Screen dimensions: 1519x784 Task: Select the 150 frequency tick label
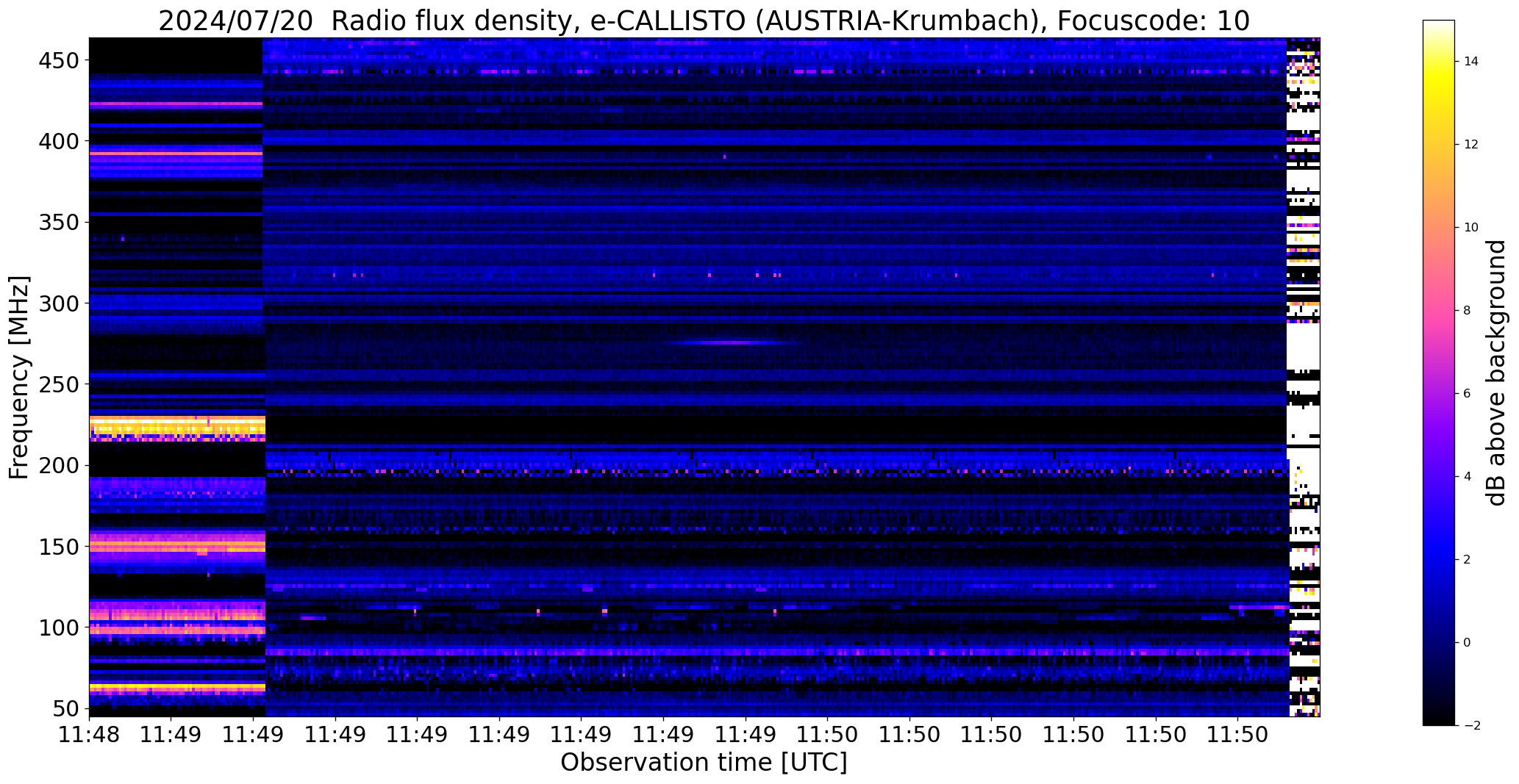click(x=60, y=547)
